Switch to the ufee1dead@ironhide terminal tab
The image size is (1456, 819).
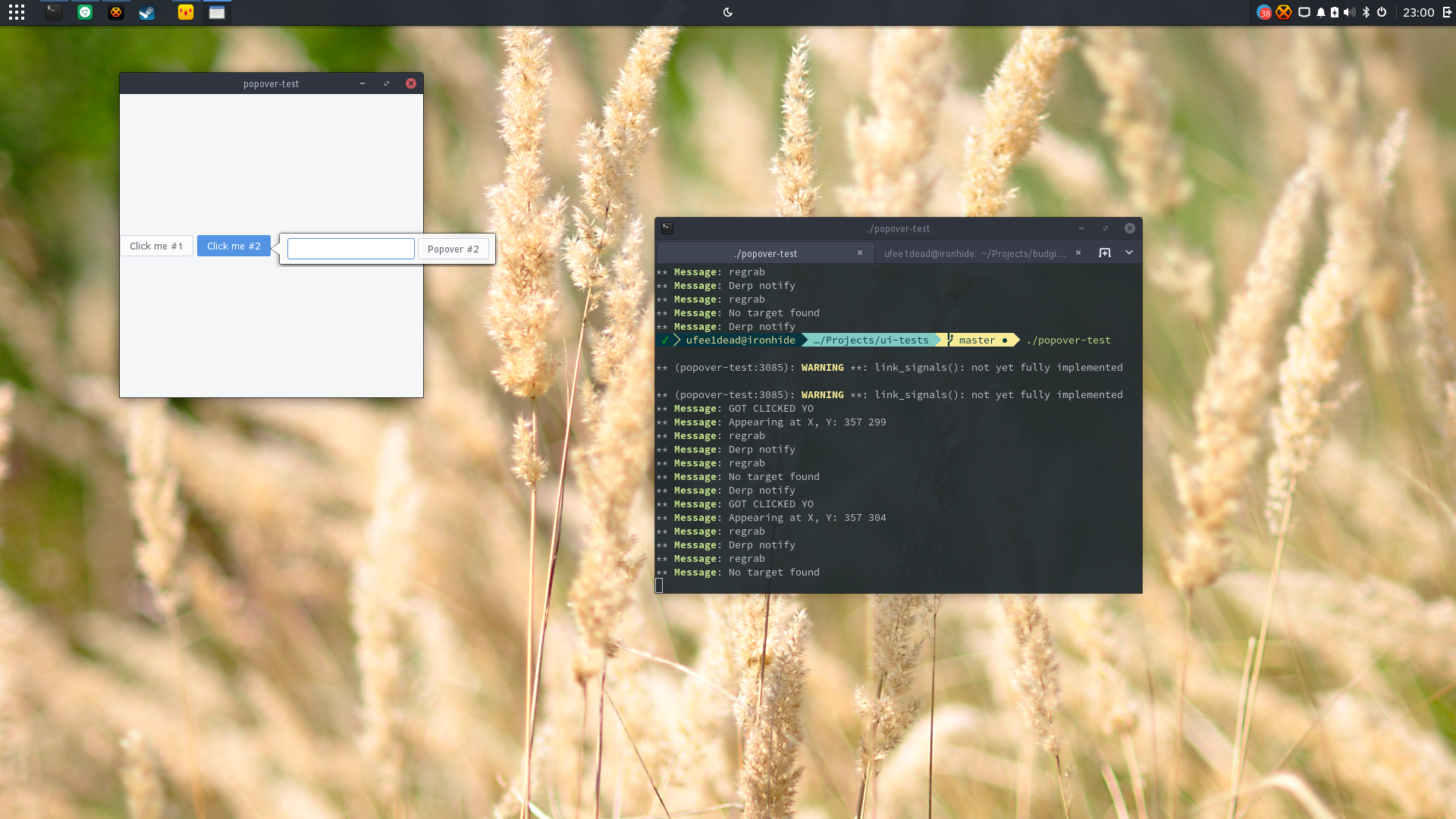pyautogui.click(x=974, y=253)
